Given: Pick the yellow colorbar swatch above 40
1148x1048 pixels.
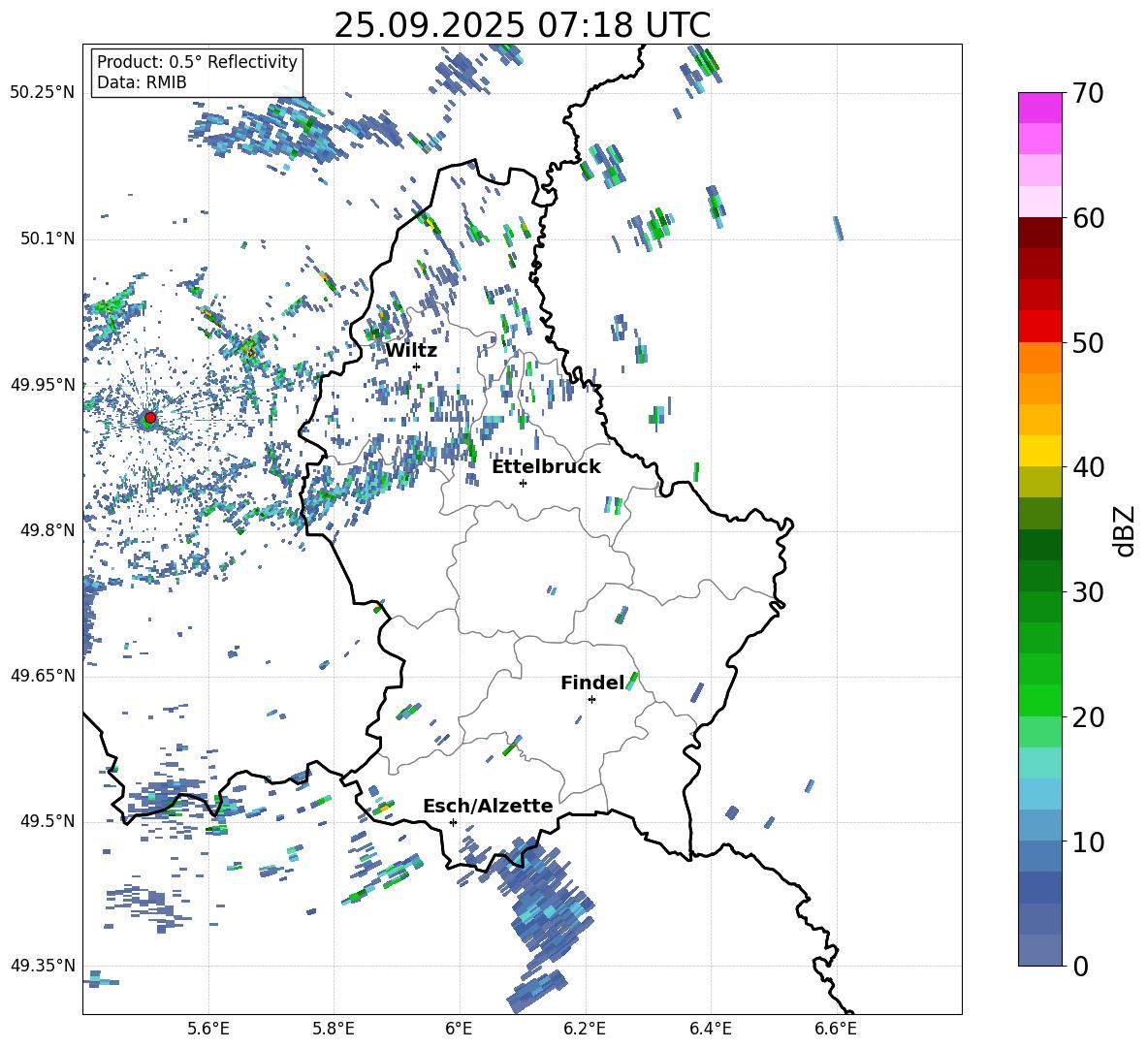Looking at the screenshot, I should coord(1040,451).
